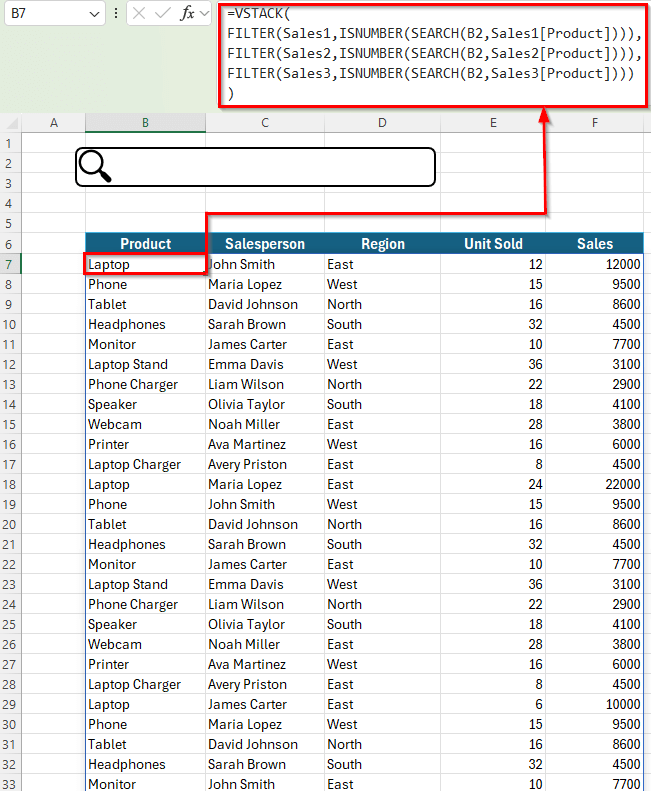Click Maria Lopez in row 8
Viewport: 651px width, 791px height.
coord(265,285)
